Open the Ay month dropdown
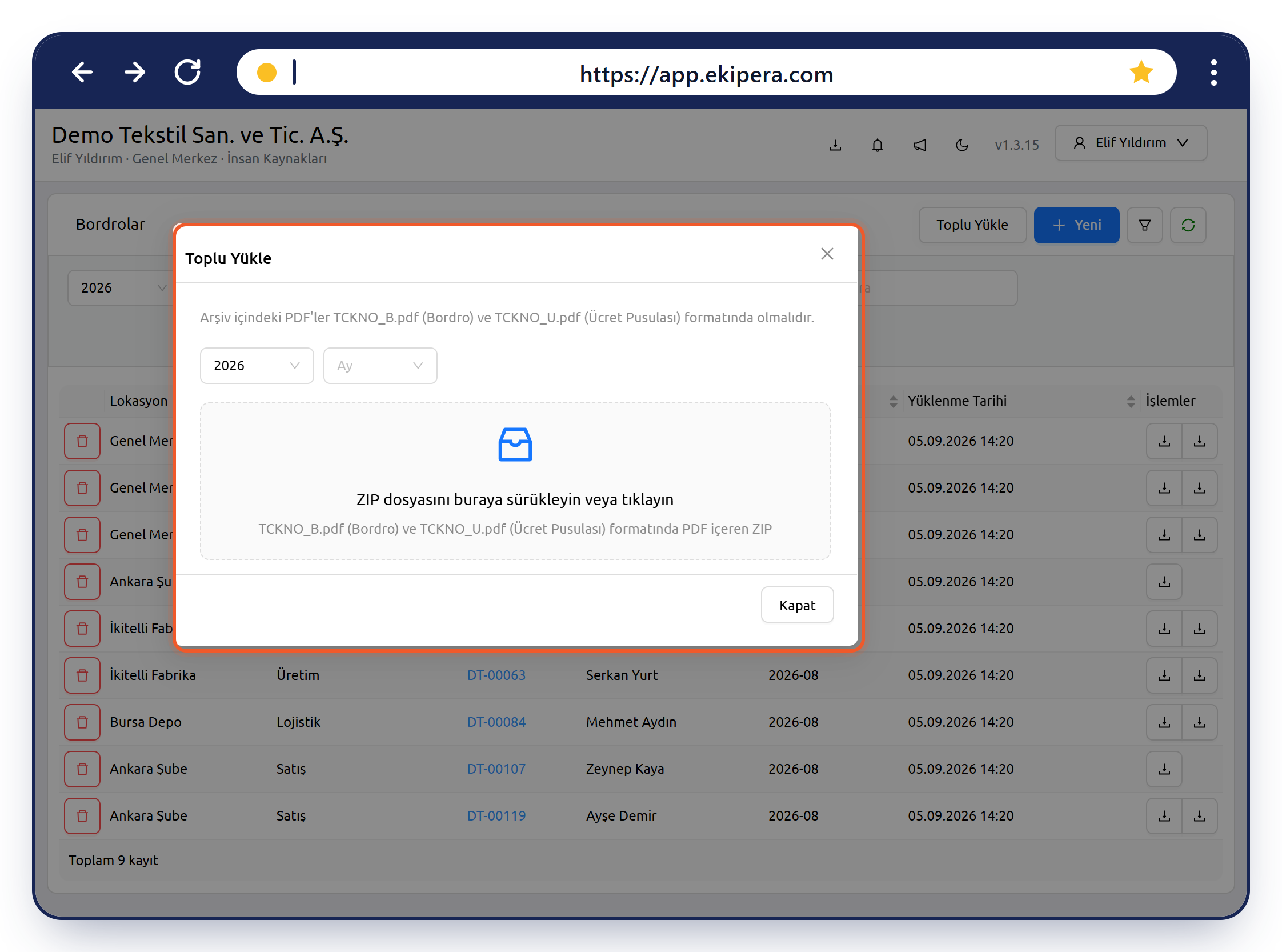 [x=380, y=365]
